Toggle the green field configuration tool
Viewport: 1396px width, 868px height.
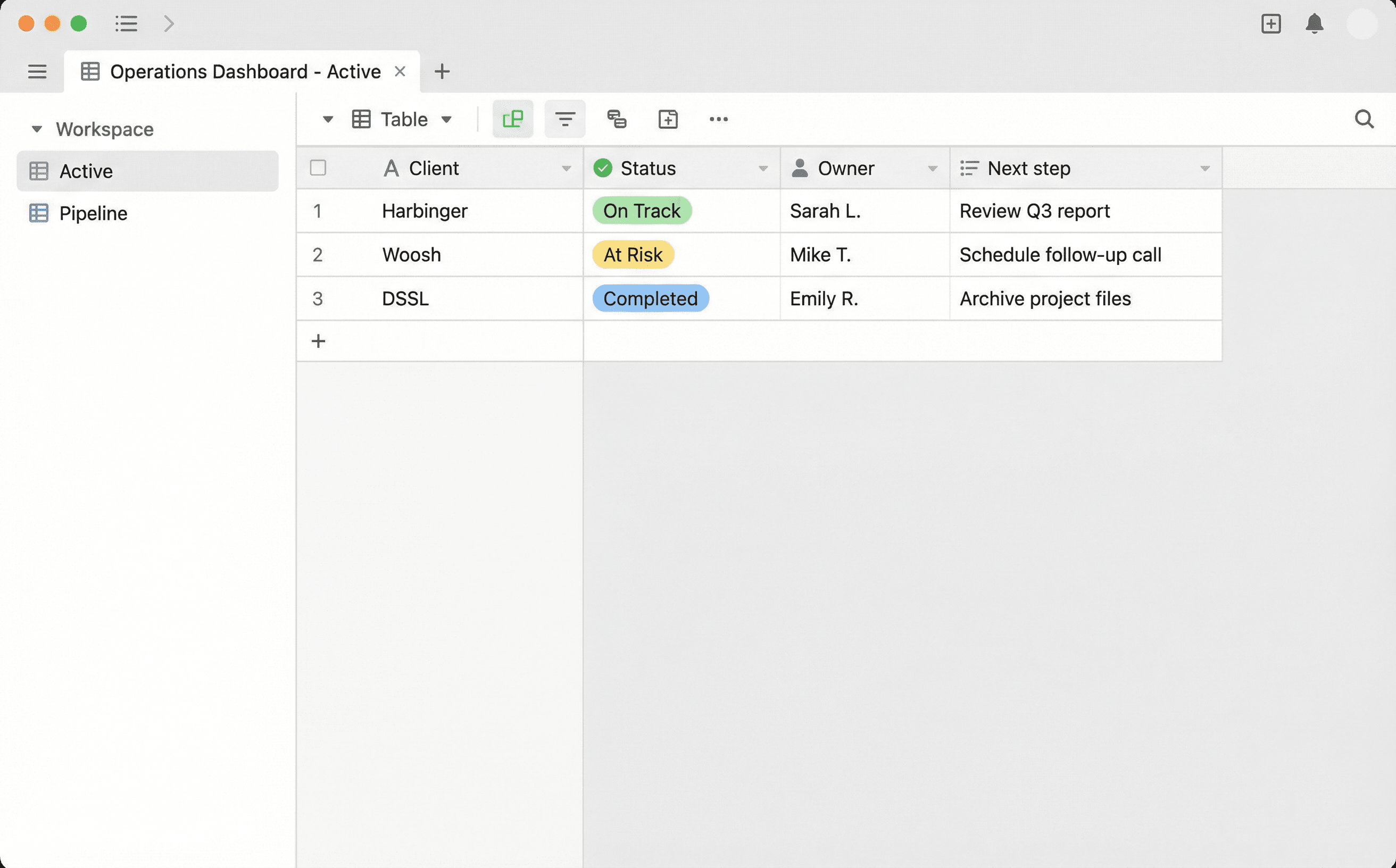(x=512, y=119)
